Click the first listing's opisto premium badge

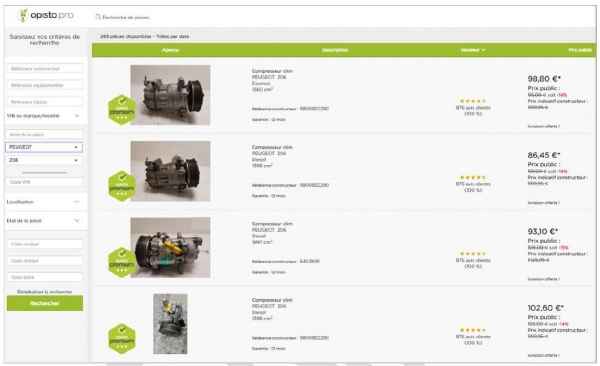(x=122, y=110)
